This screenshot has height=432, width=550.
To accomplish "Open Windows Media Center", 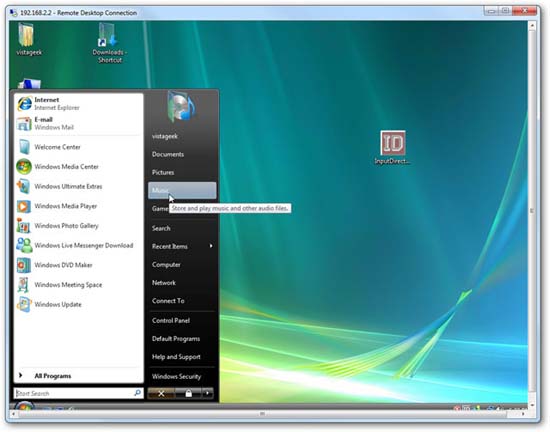I will pos(78,167).
